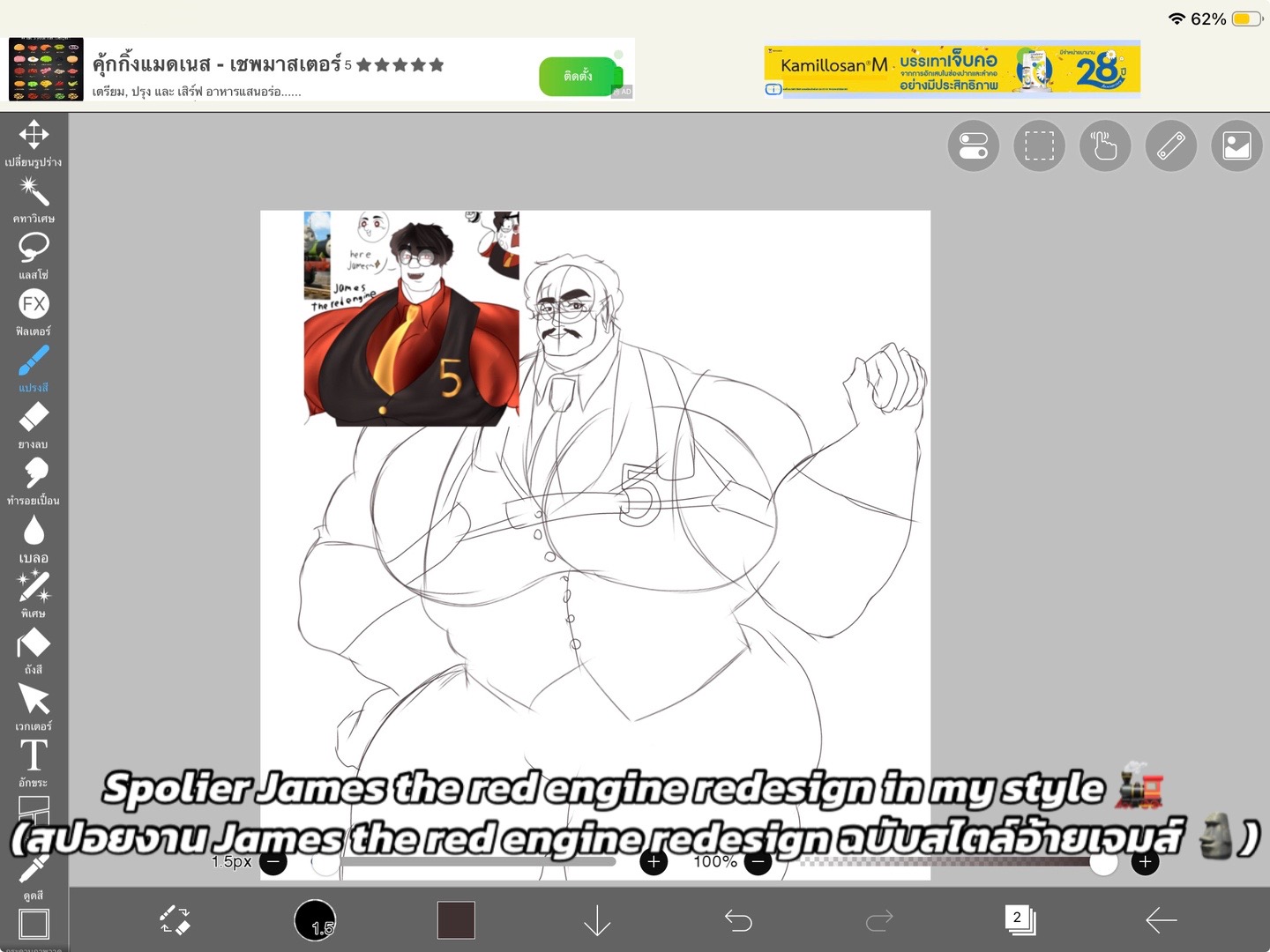Image resolution: width=1270 pixels, height=952 pixels.
Task: Tap the ad info icon on Kamillosan banner
Action: (x=773, y=89)
